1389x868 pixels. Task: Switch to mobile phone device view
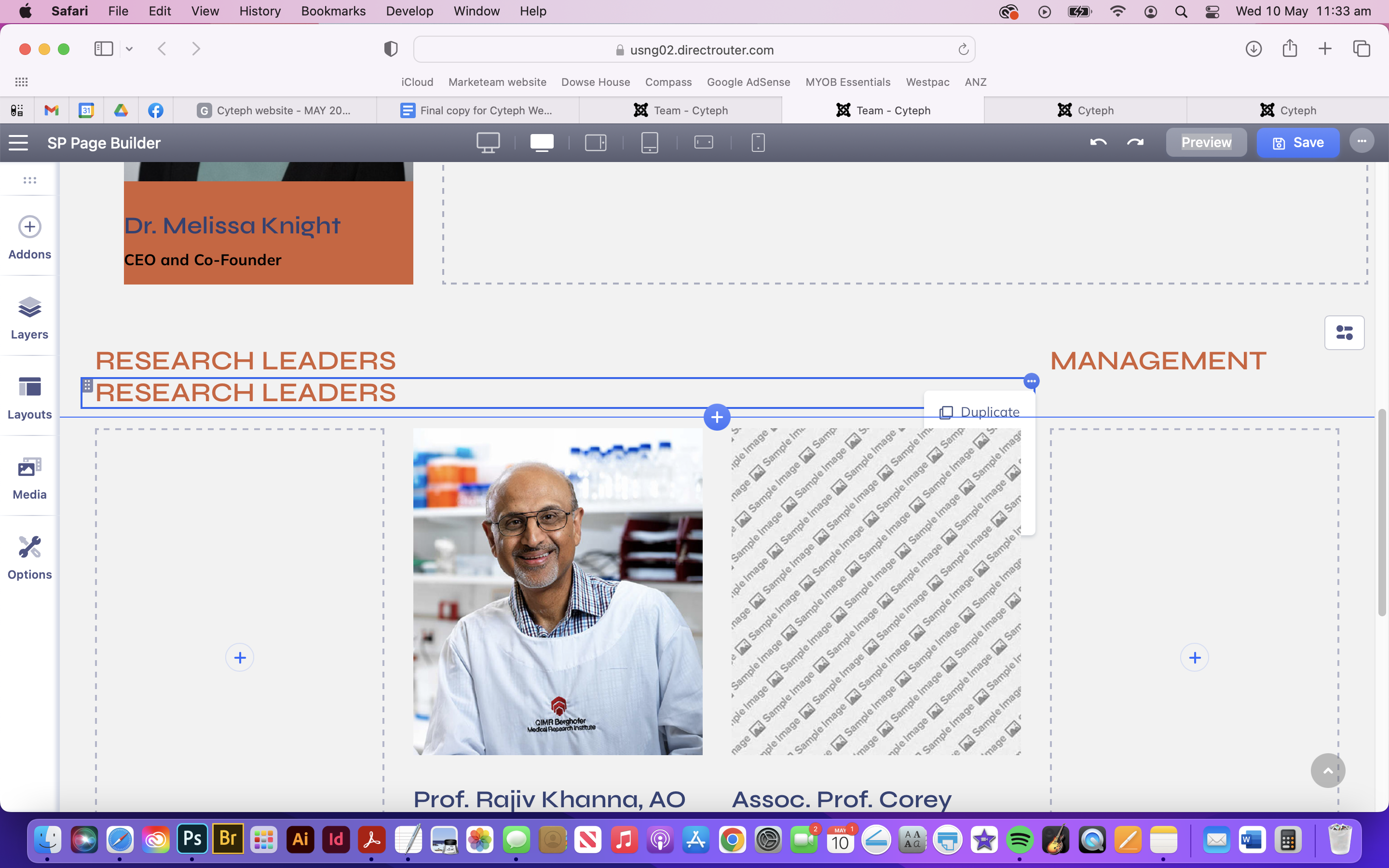tap(758, 142)
